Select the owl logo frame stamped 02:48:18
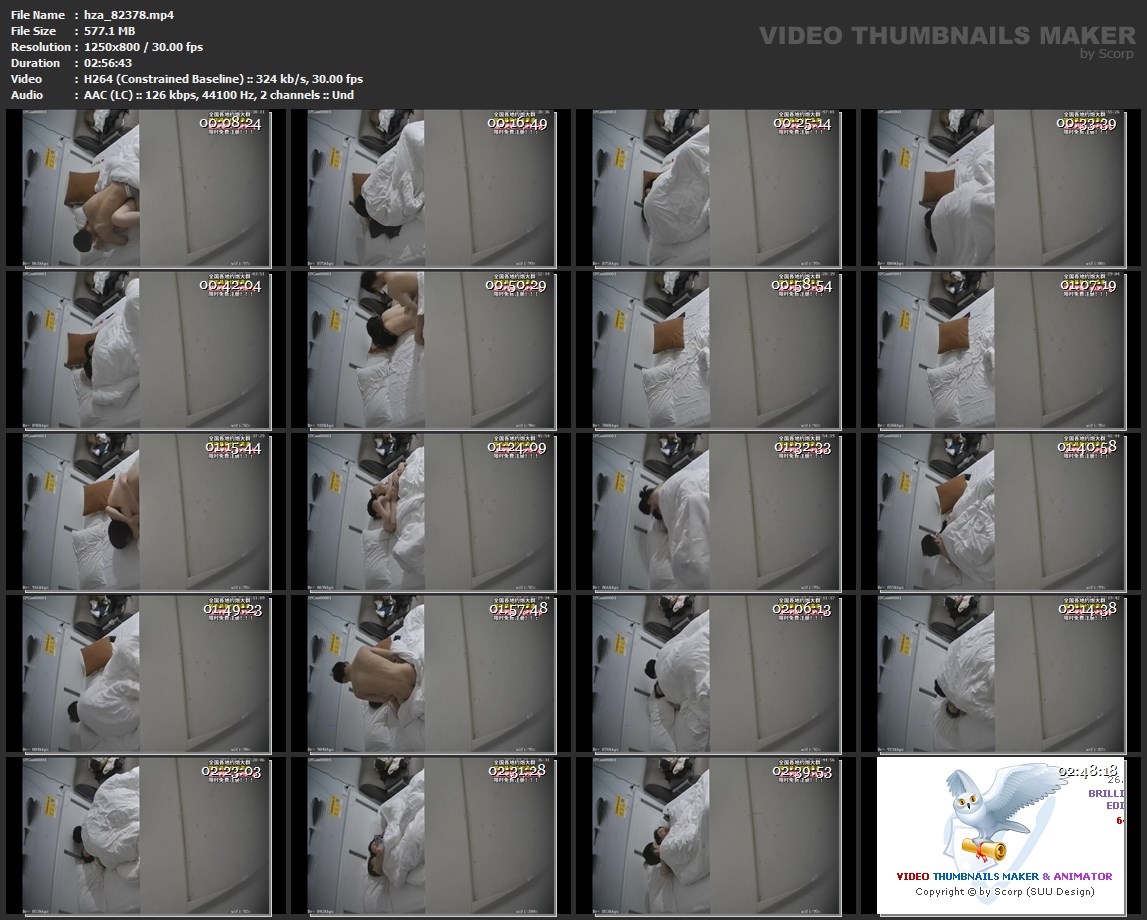Image resolution: width=1147 pixels, height=920 pixels. 1001,836
